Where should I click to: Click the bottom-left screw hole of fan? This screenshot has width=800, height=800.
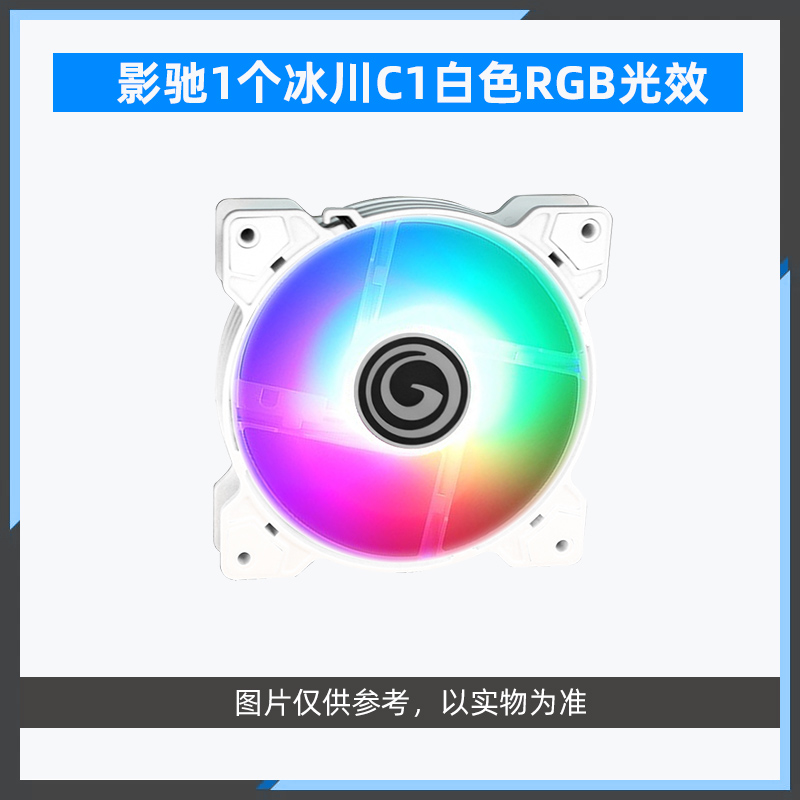tap(244, 557)
